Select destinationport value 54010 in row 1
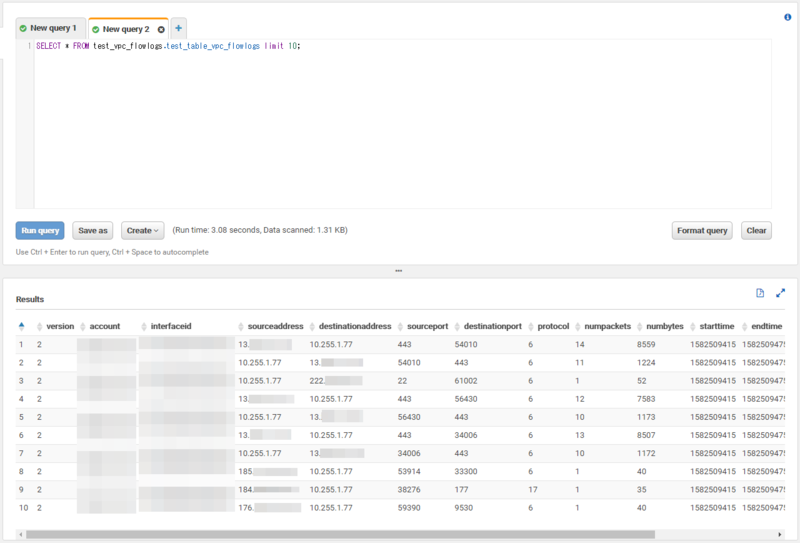 [x=466, y=344]
